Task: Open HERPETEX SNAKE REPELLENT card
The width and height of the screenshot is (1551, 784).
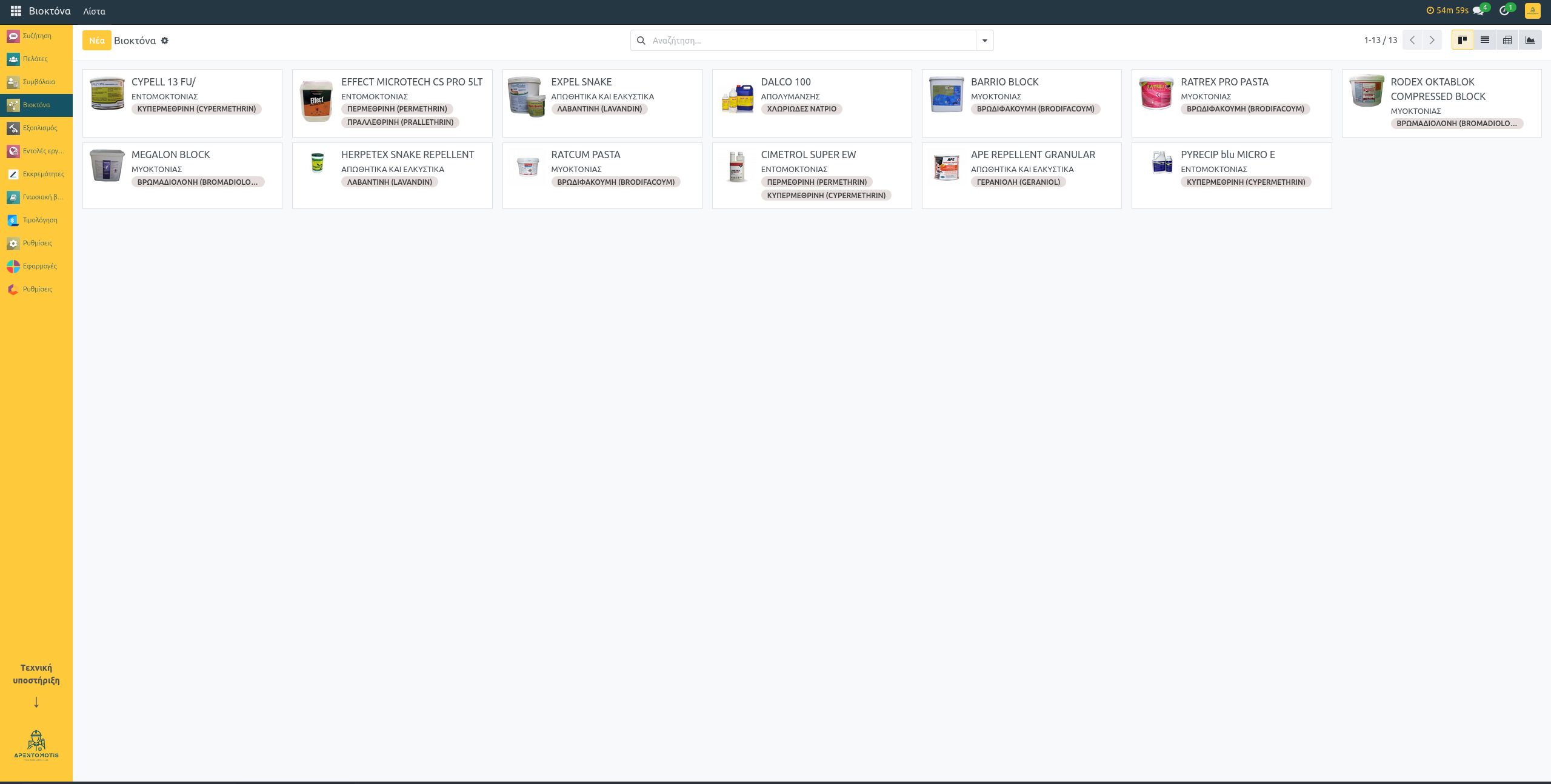Action: pos(392,176)
